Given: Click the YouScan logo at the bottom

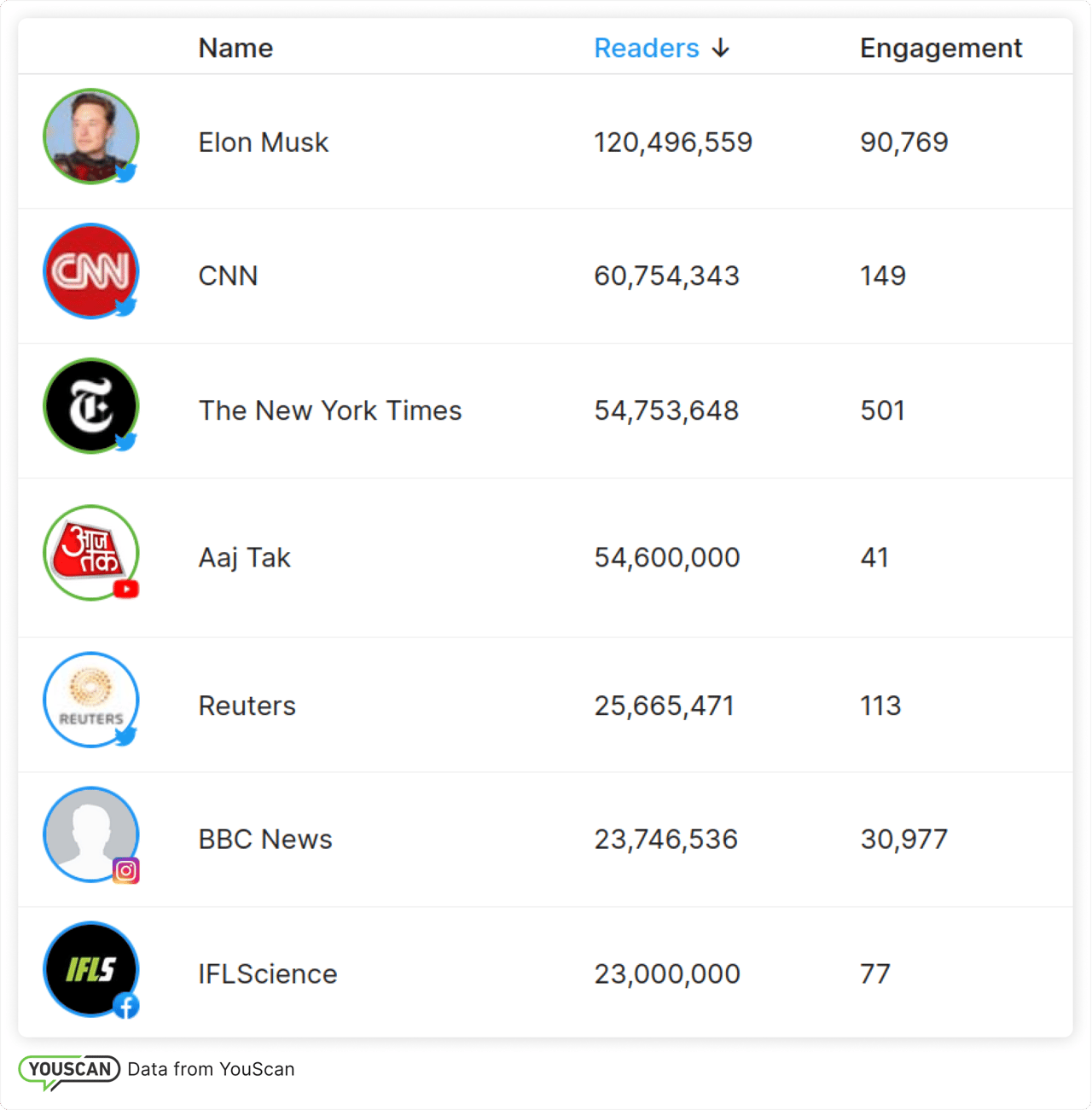Looking at the screenshot, I should point(69,1071).
